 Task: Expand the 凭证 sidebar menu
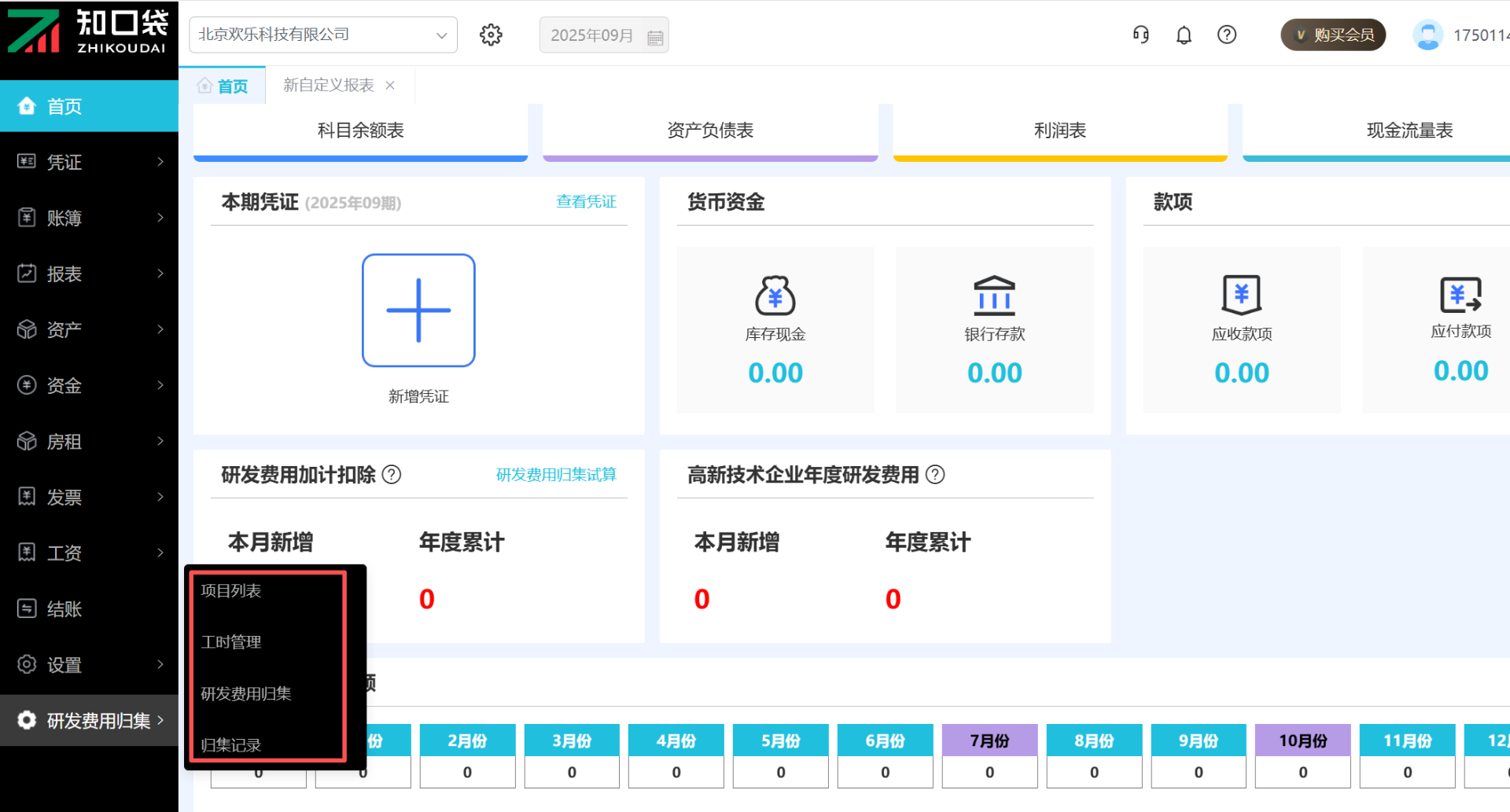point(89,162)
